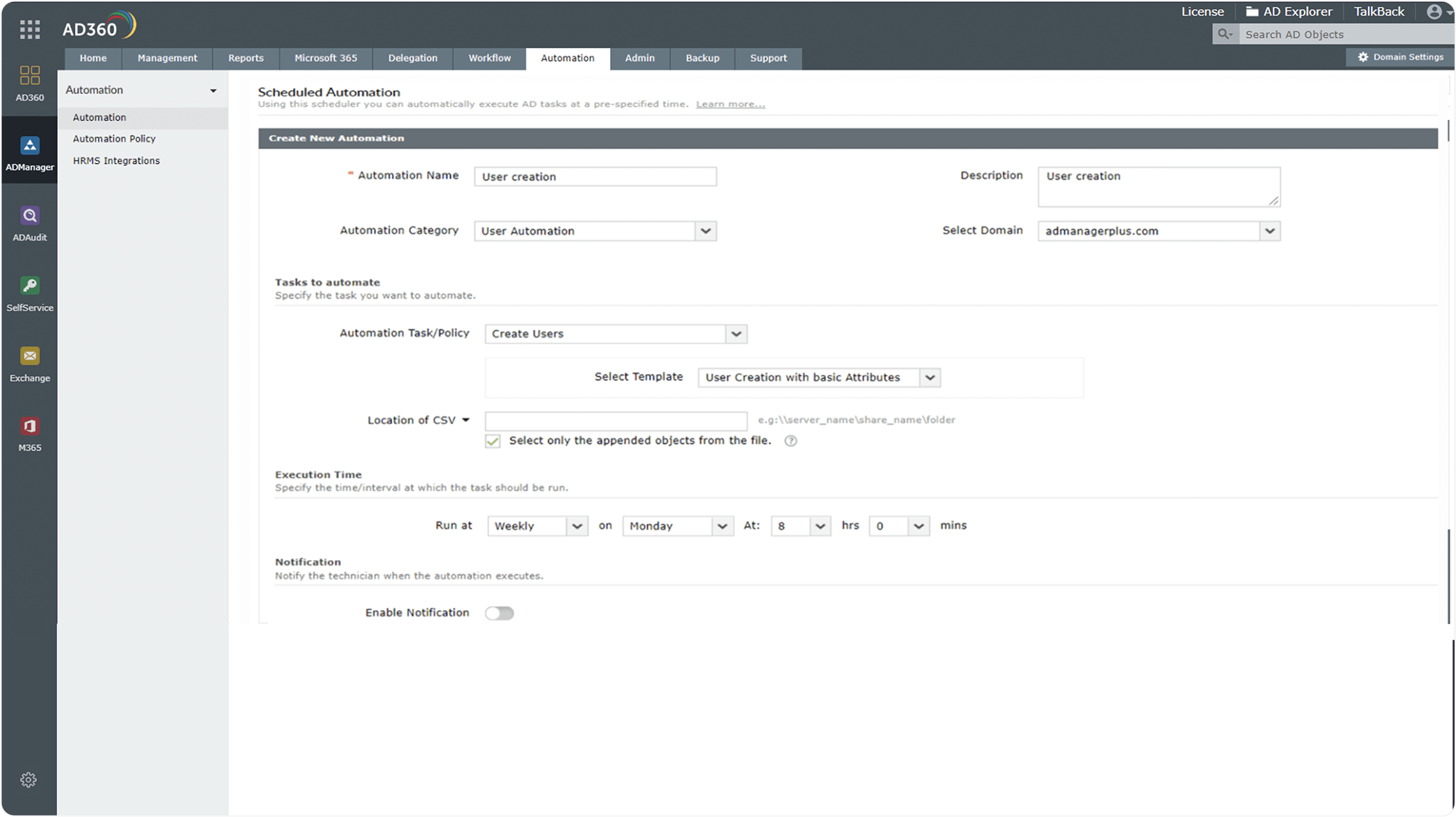The image size is (1456, 817).
Task: Switch to the Workflow tab
Action: pos(489,58)
